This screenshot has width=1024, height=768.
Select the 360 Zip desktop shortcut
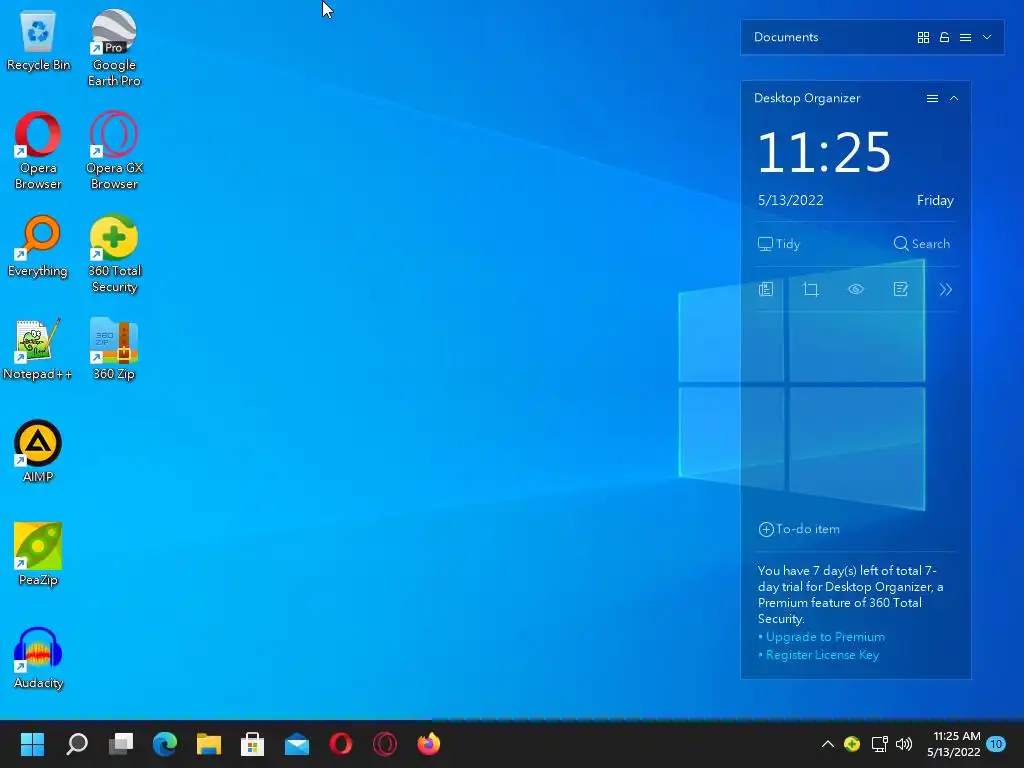click(x=114, y=349)
